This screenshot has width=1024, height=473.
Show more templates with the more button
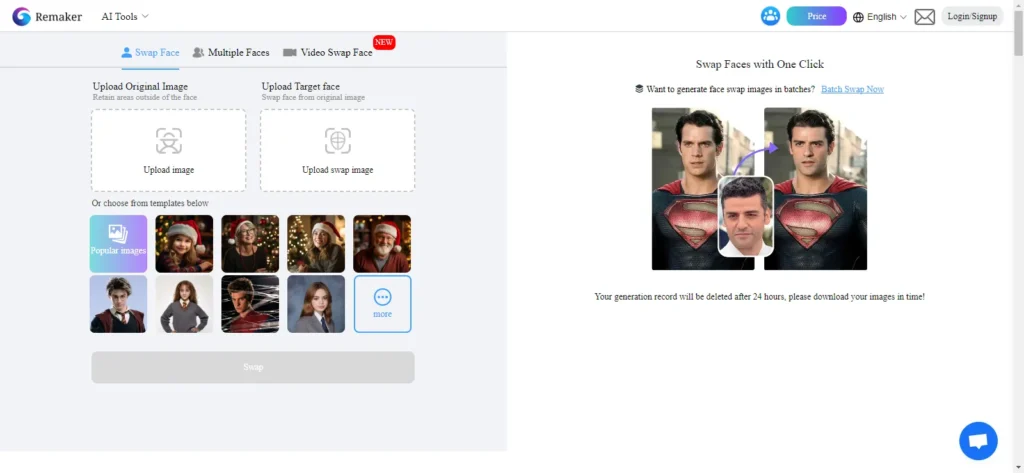[x=382, y=303]
